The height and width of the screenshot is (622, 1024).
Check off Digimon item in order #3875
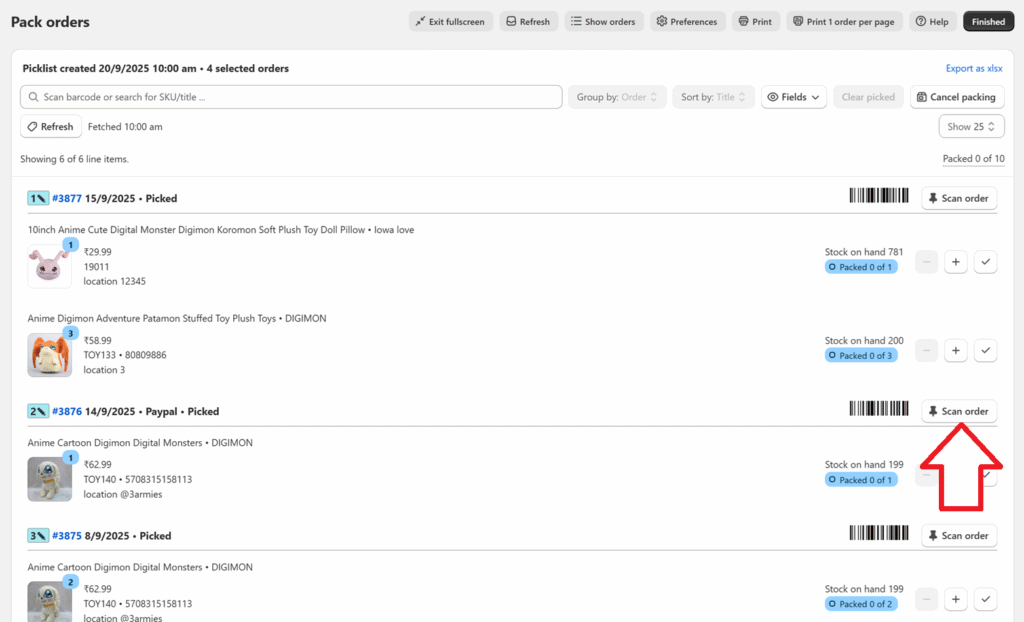985,599
